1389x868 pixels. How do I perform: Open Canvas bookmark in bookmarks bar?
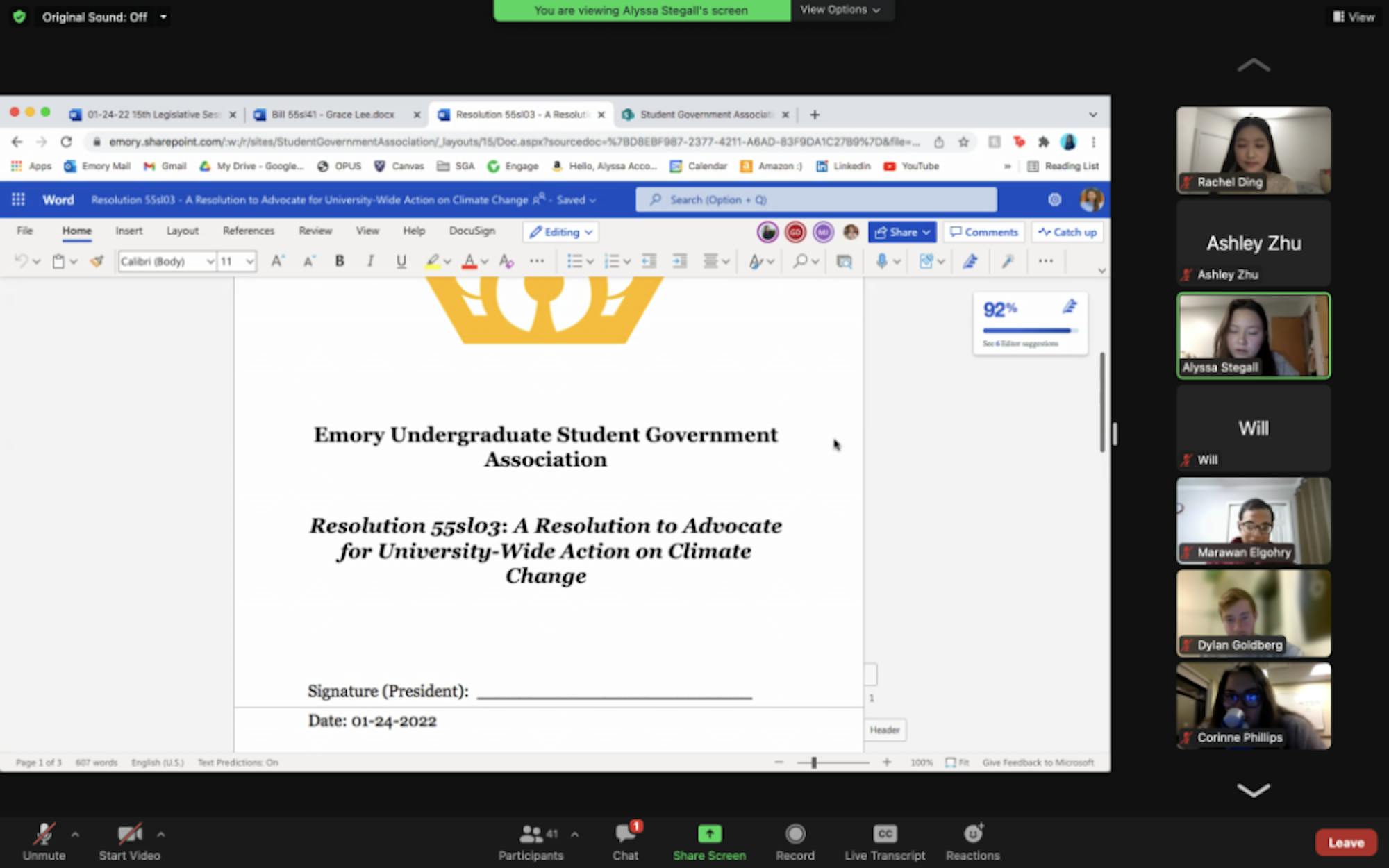coord(399,166)
